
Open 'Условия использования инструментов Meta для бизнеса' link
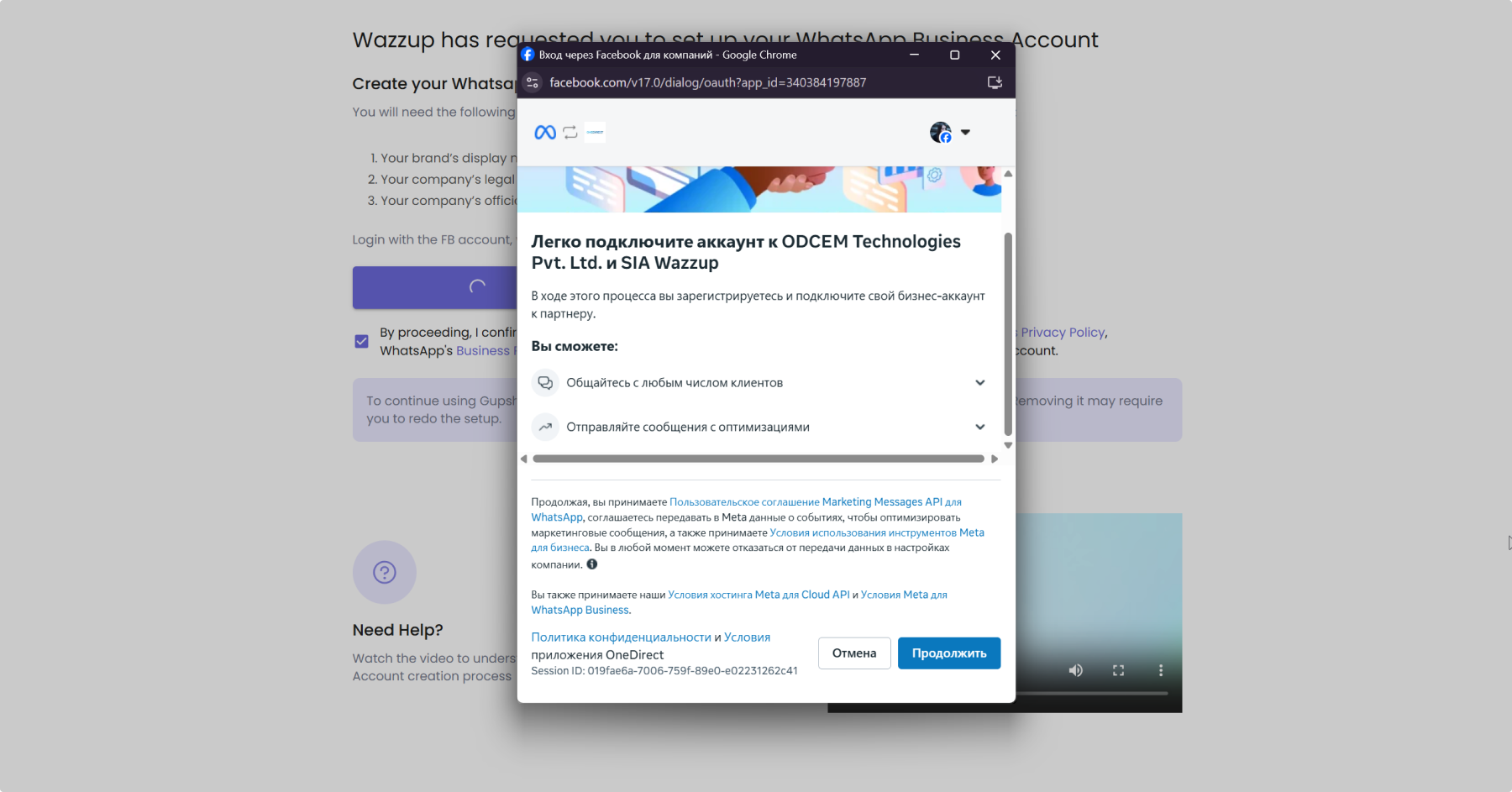click(x=877, y=532)
